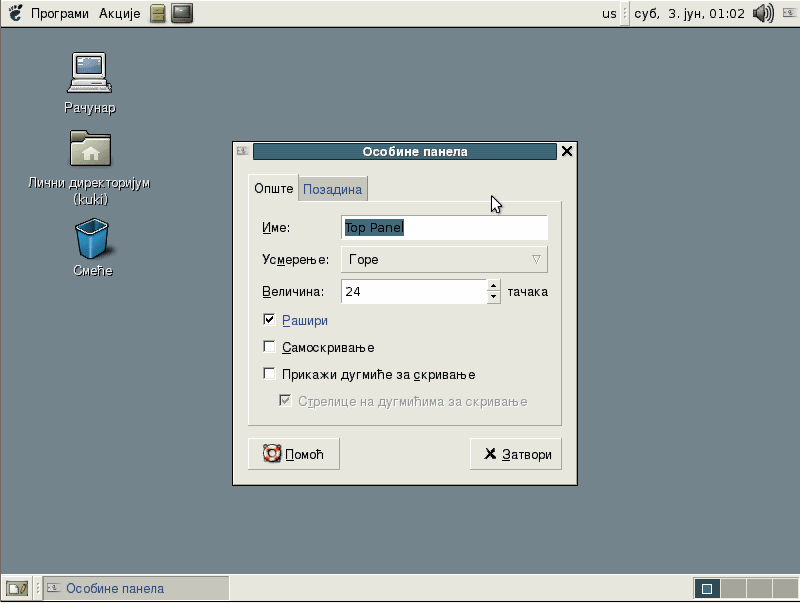Switch to the first active workspace
Image resolution: width=800 pixels, height=604 pixels.
(x=707, y=589)
